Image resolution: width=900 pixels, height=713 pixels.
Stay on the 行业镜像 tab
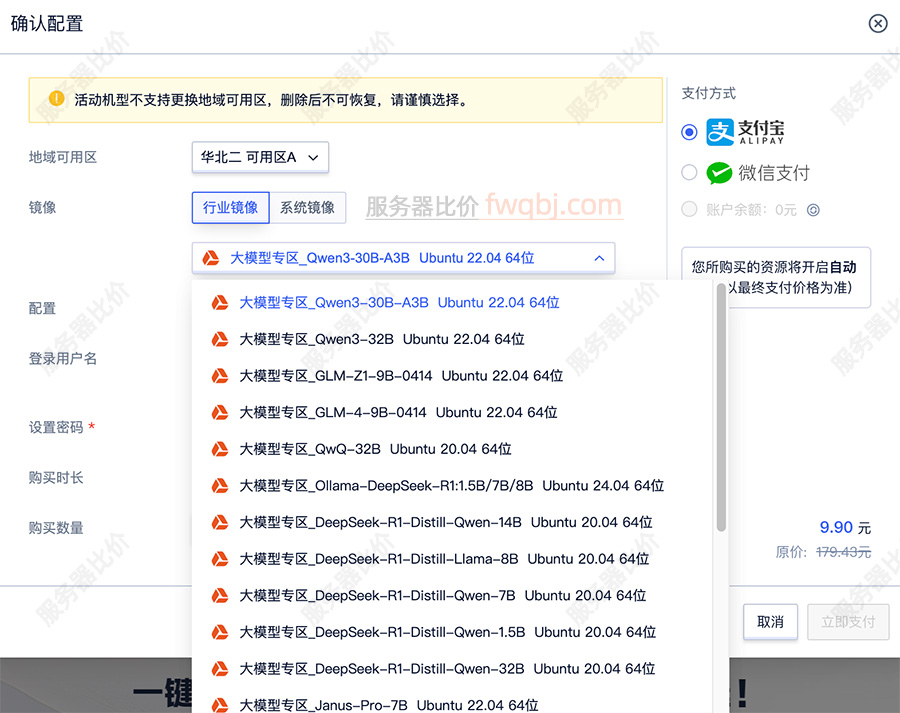coord(229,208)
